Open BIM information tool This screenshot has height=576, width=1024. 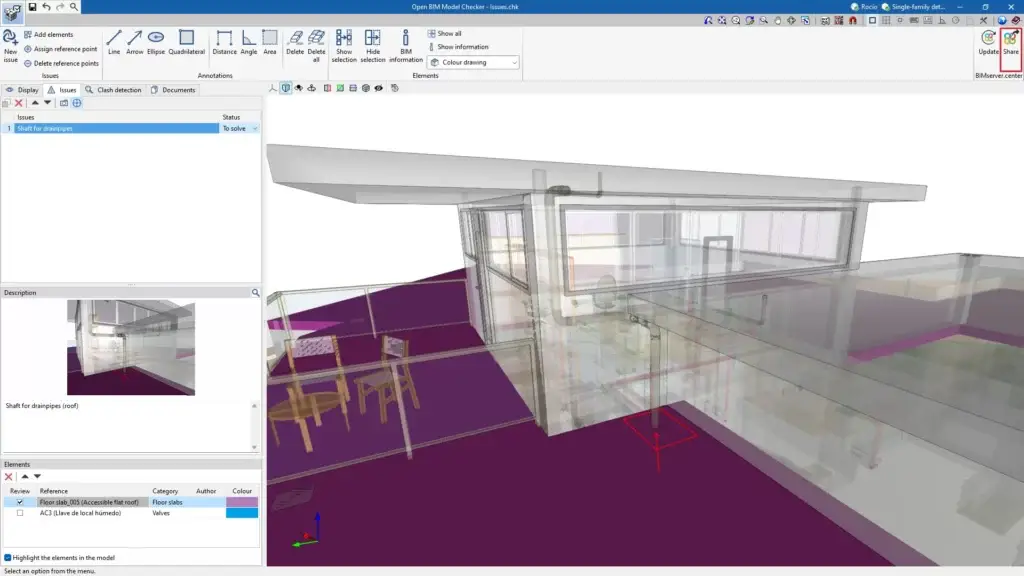[x=406, y=40]
